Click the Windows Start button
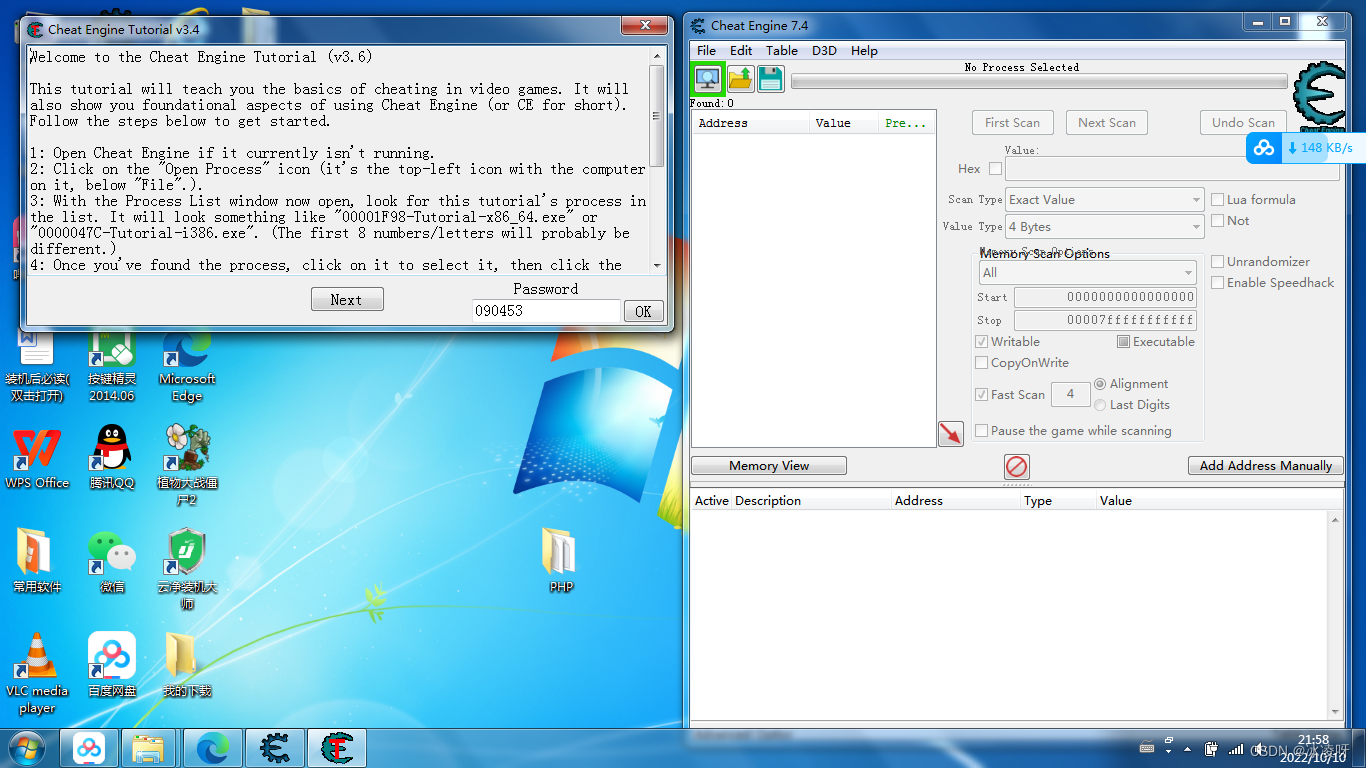 pos(26,748)
